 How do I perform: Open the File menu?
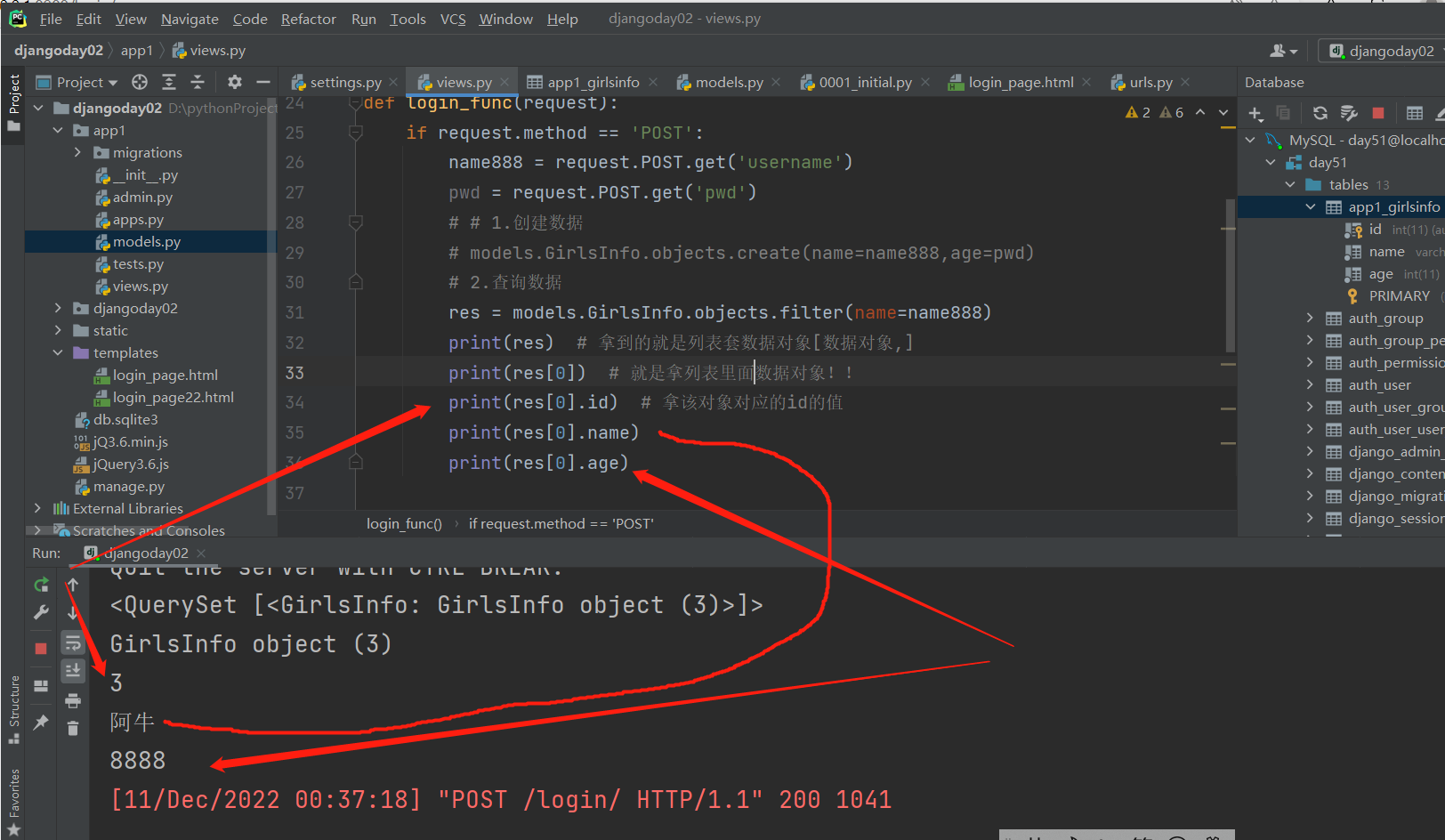tap(51, 19)
